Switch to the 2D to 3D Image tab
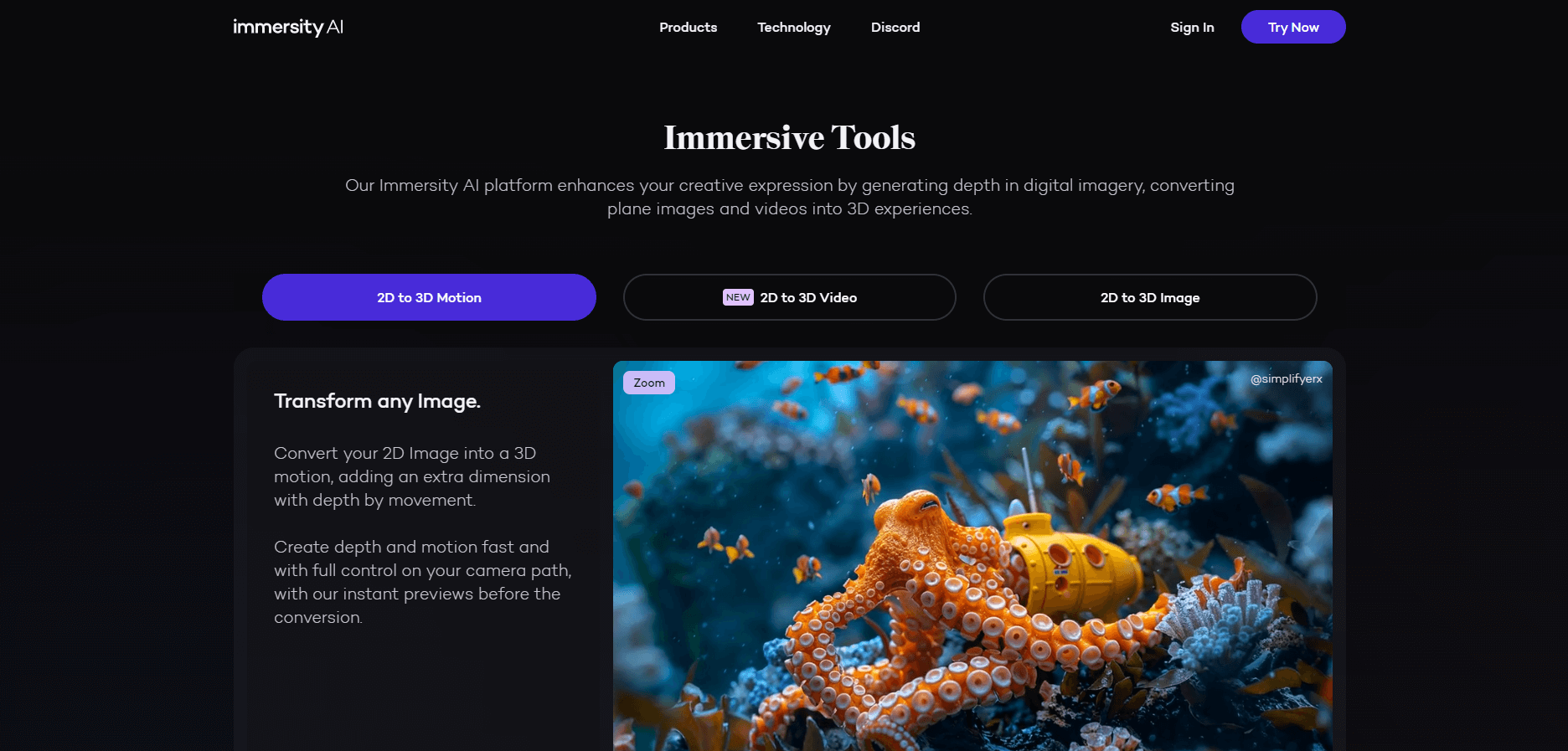Screen dimensions: 1568x751 pyautogui.click(x=1150, y=297)
